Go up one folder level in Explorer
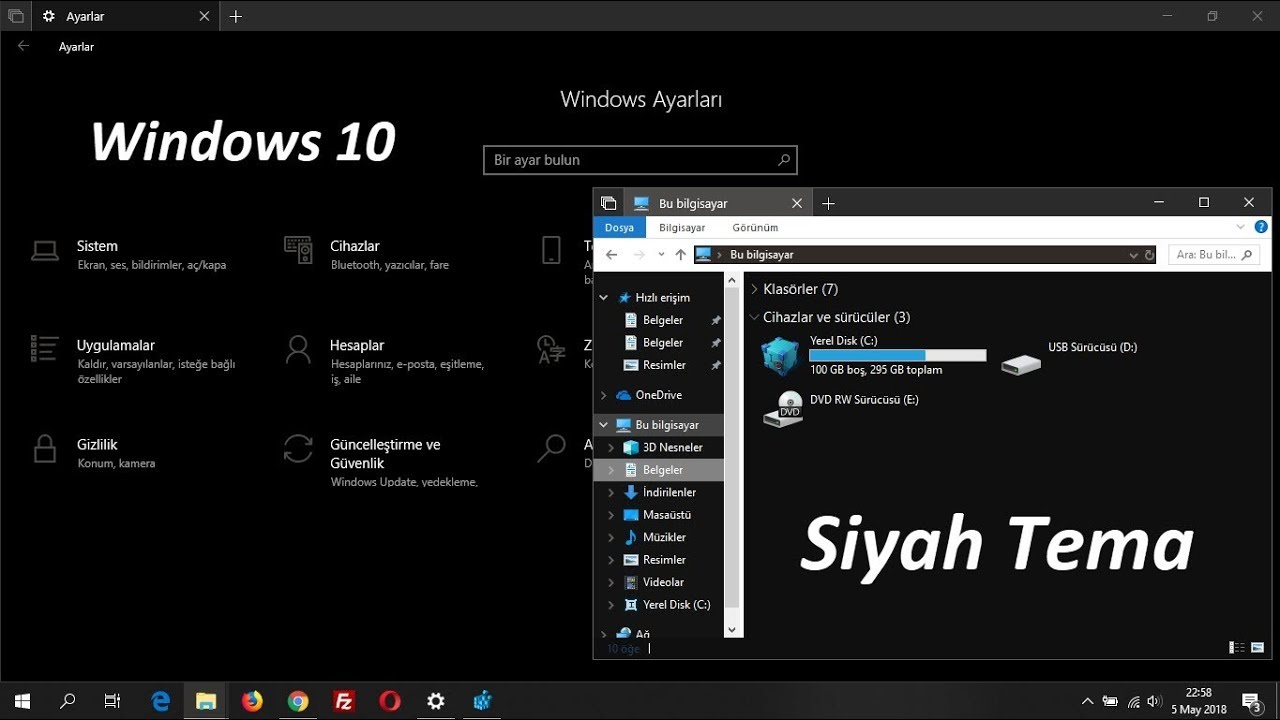This screenshot has height=720, width=1280. pos(681,255)
